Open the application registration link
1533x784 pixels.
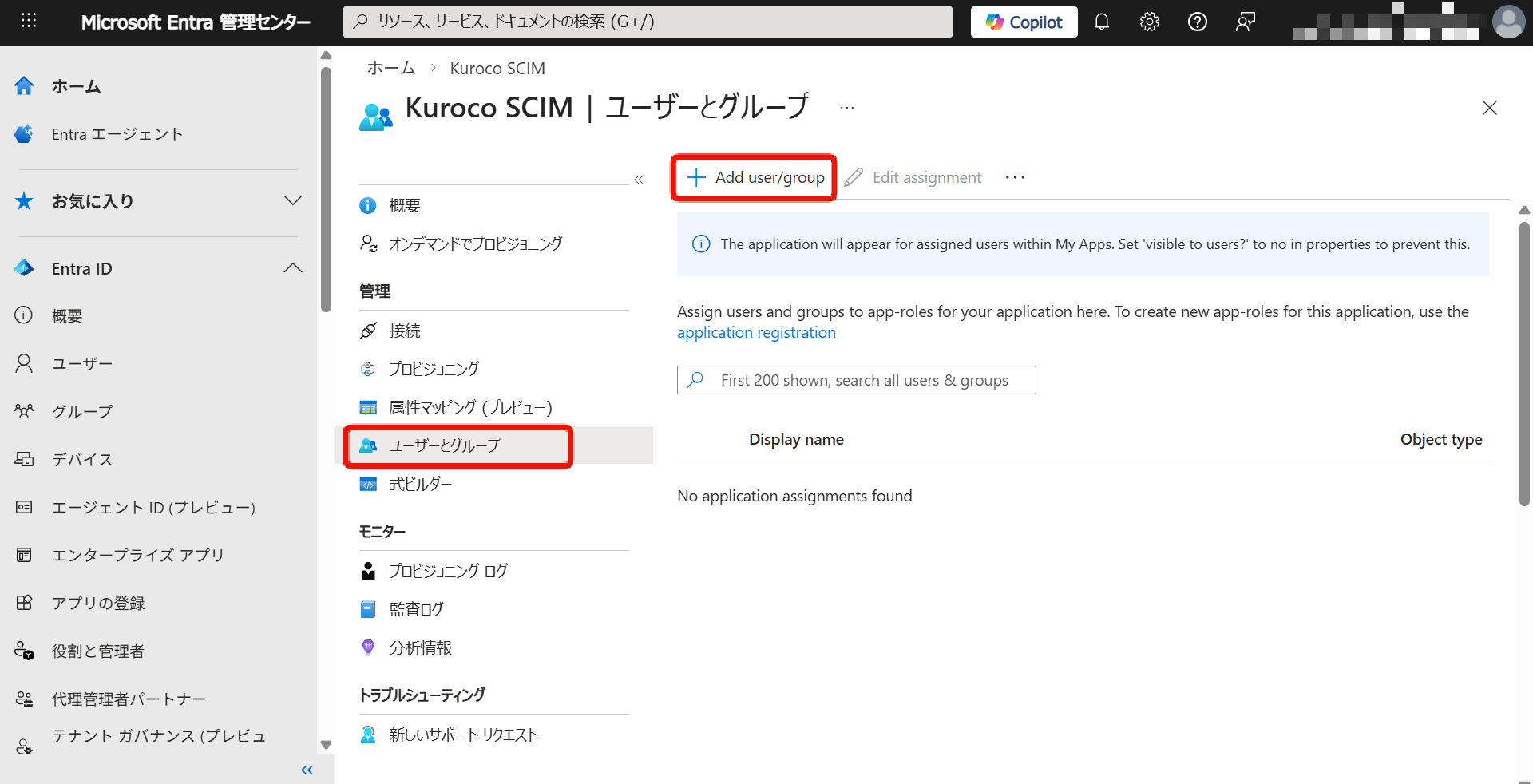click(x=756, y=332)
